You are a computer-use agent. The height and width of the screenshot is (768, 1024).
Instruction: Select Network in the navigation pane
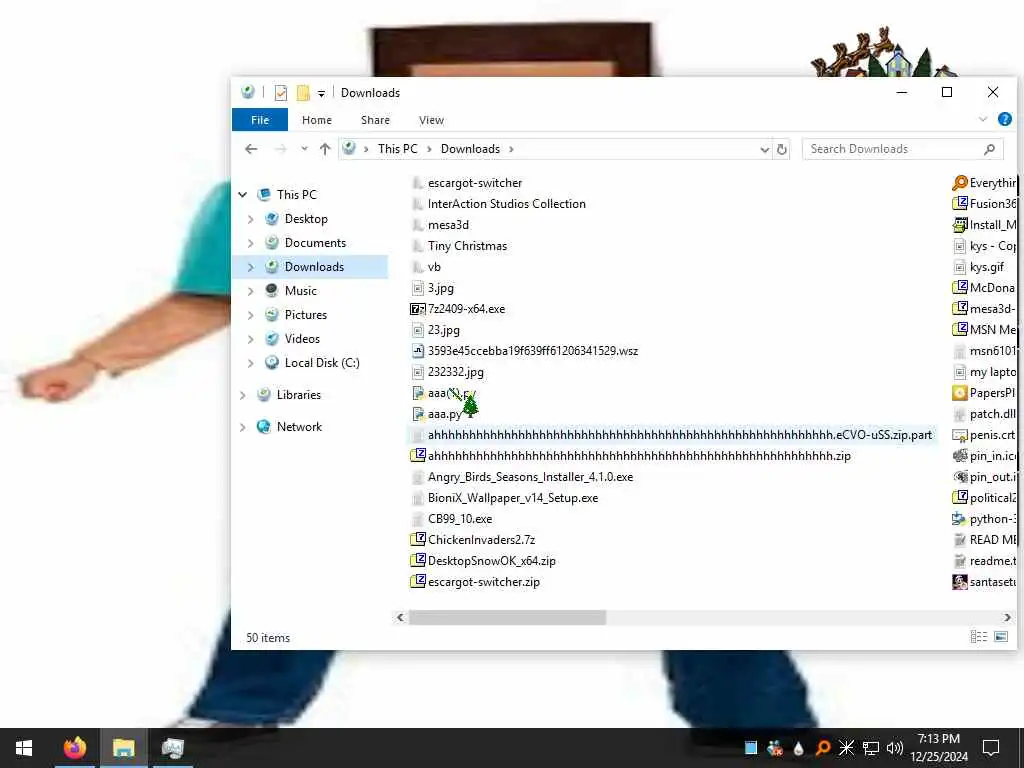[299, 427]
